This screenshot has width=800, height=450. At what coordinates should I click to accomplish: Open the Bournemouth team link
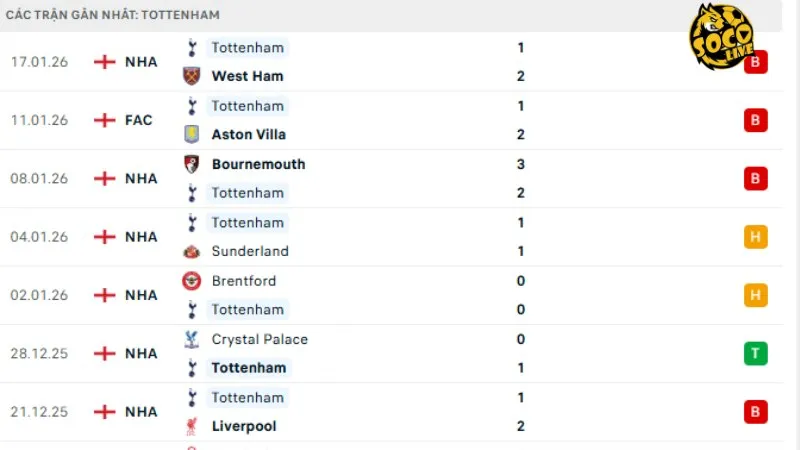point(258,164)
